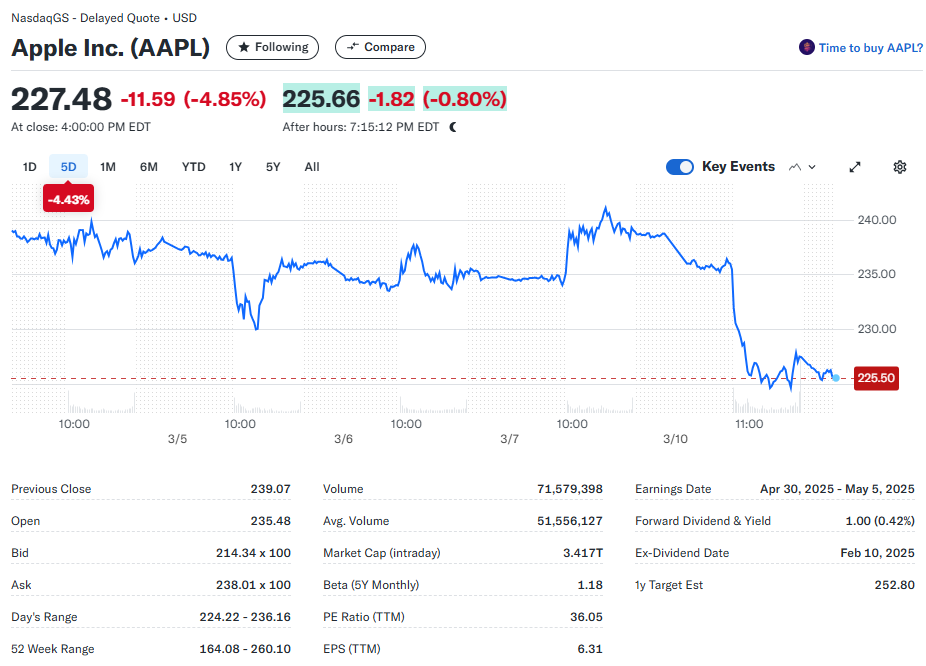Select the 5D range tab
The height and width of the screenshot is (666, 926).
[69, 167]
